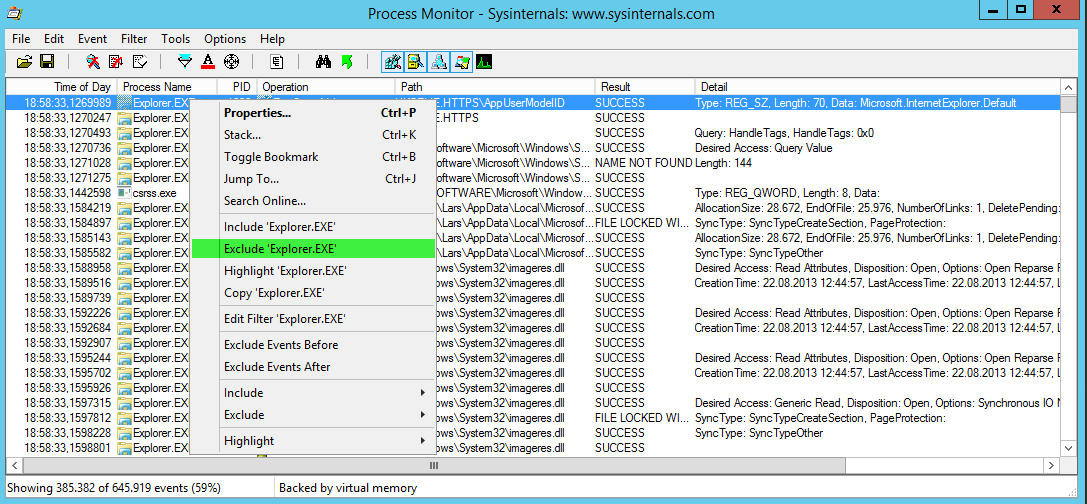Click the 'Type: REG_QWORD, Length: 8' detail cell
The image size is (1087, 504).
coord(787,193)
